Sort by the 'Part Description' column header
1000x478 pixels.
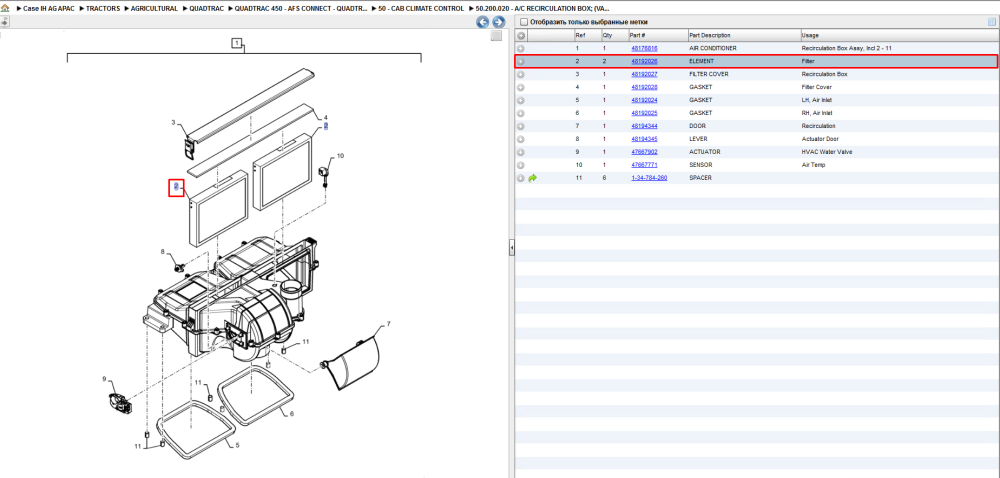click(x=744, y=36)
